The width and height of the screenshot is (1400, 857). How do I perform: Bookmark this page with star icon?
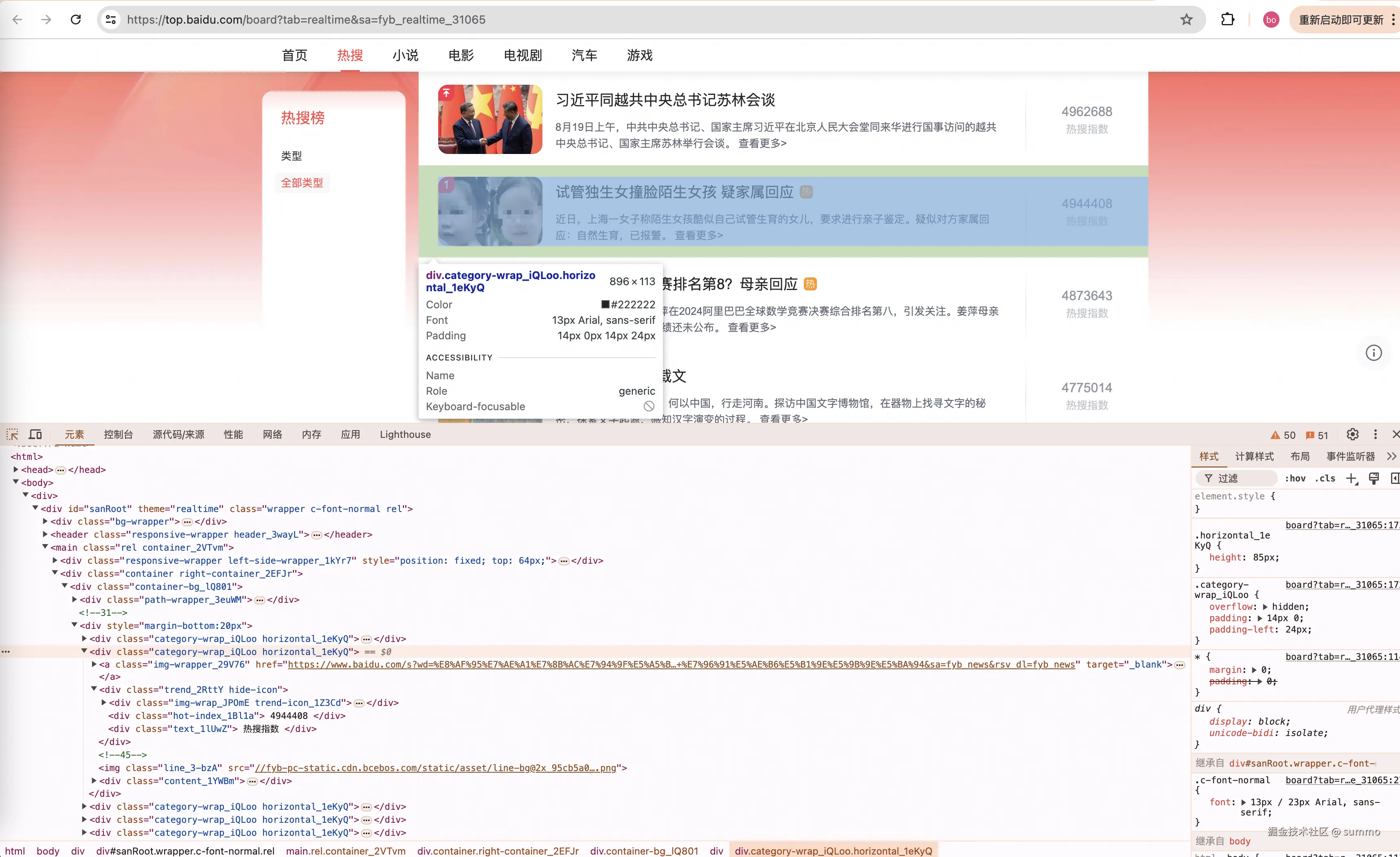1186,20
